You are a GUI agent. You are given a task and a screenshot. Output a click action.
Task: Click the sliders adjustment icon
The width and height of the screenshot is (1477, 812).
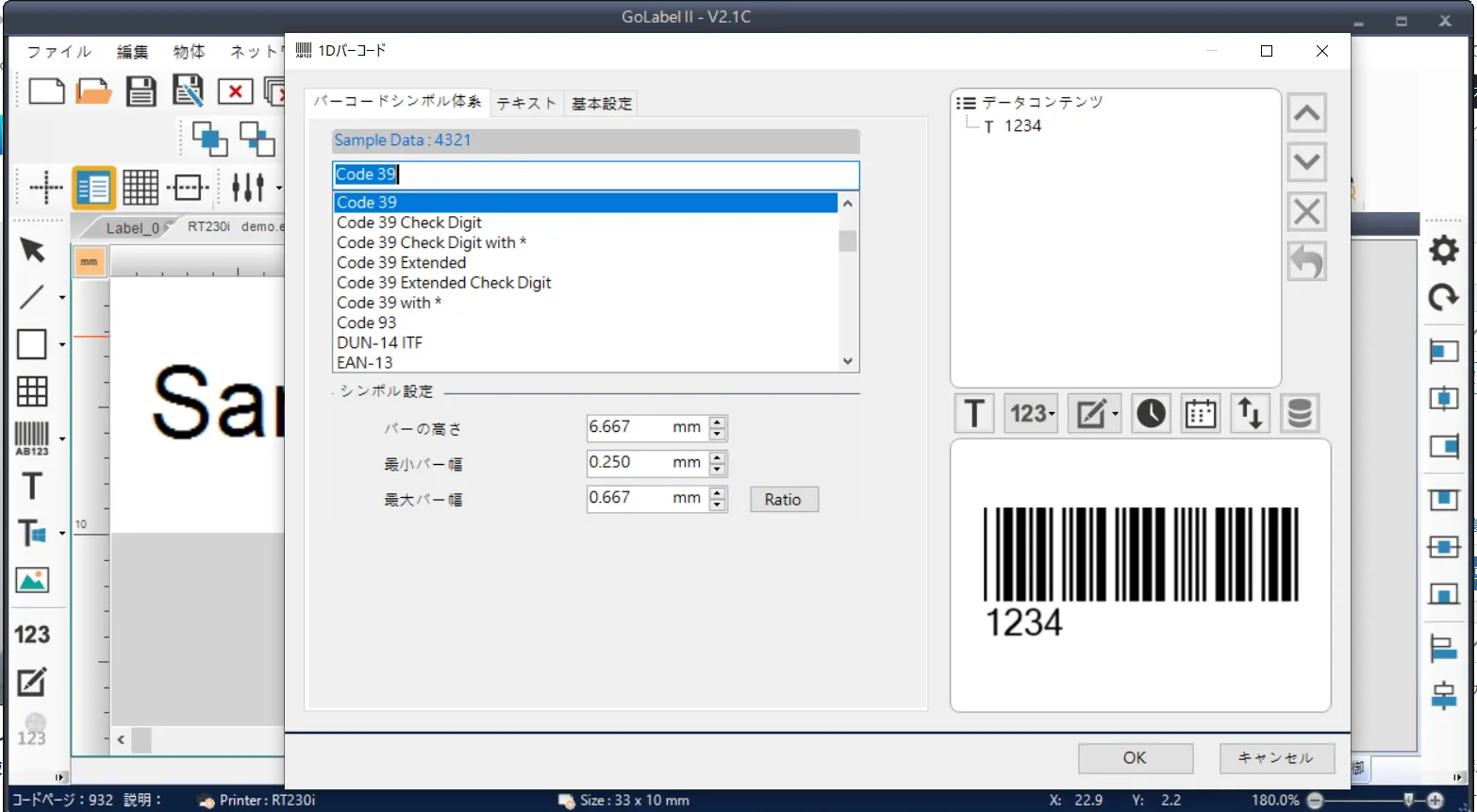(248, 188)
